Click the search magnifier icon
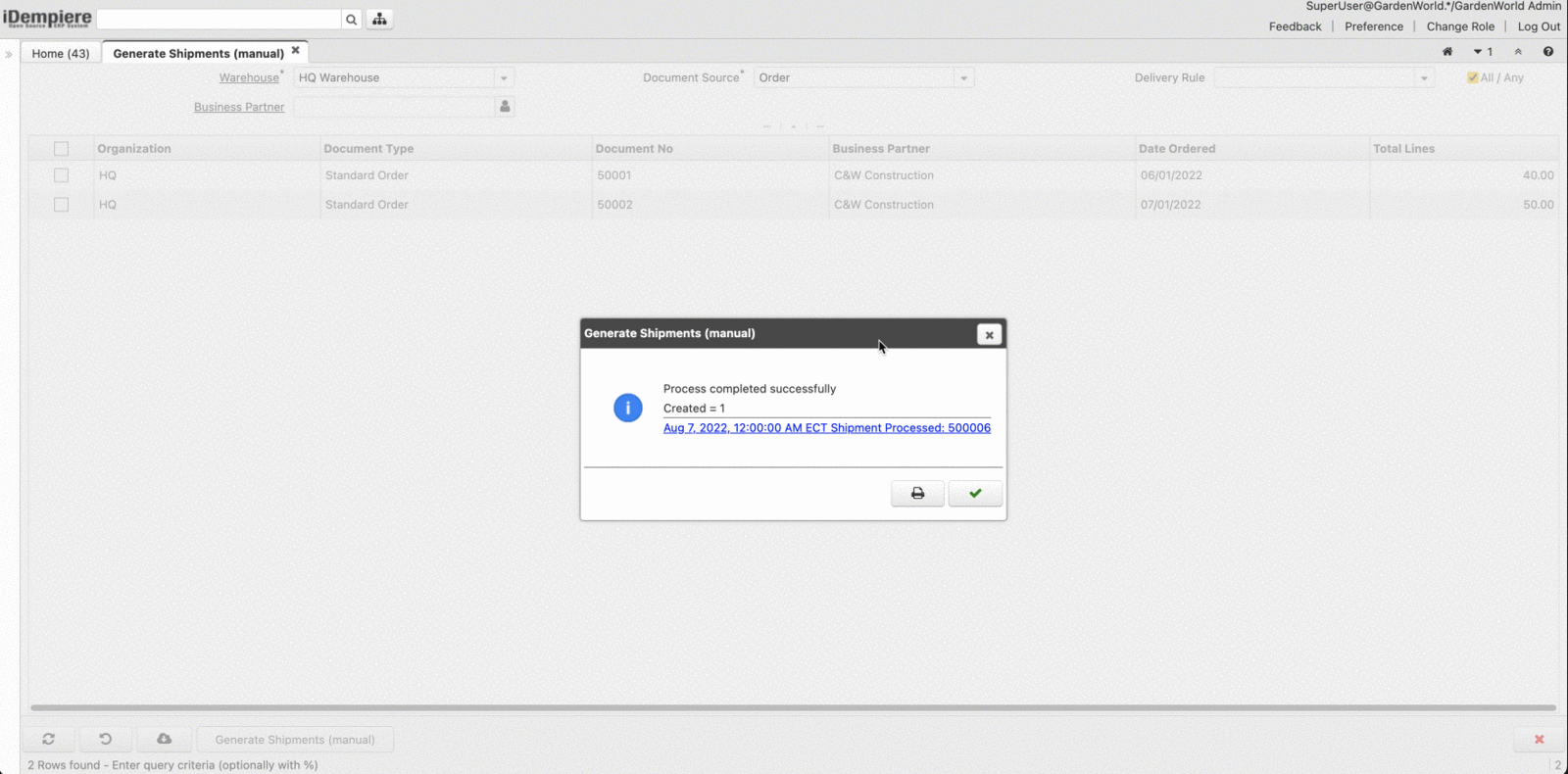Viewport: 1568px width, 774px height. [x=352, y=20]
